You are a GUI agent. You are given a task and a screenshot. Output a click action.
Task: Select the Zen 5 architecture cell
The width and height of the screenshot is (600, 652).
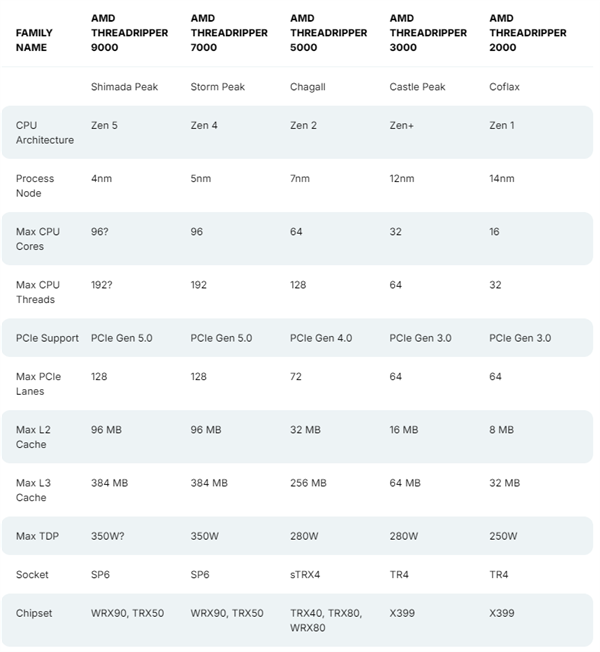tap(104, 126)
